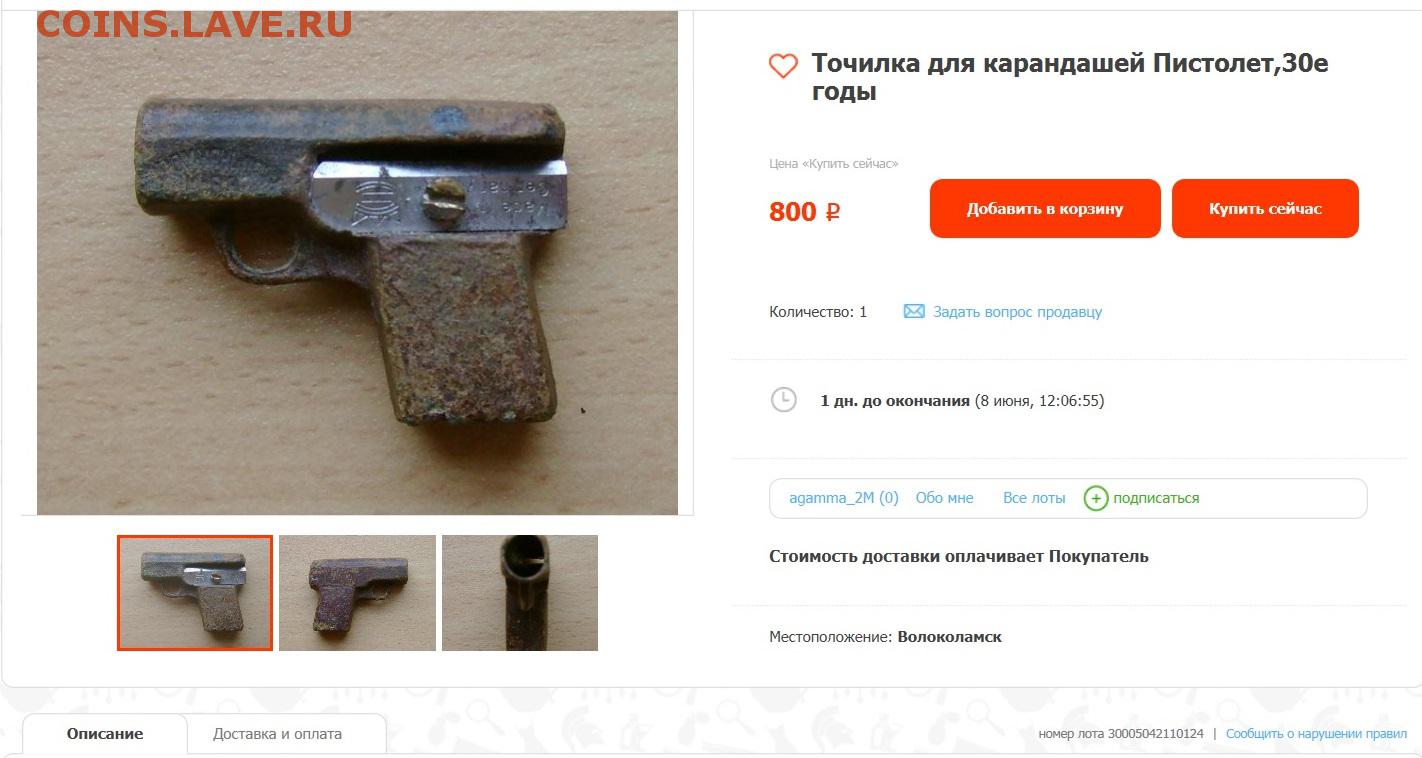Viewport: 1422px width, 758px height.
Task: Open seller profile agamma_2M
Action: point(844,498)
